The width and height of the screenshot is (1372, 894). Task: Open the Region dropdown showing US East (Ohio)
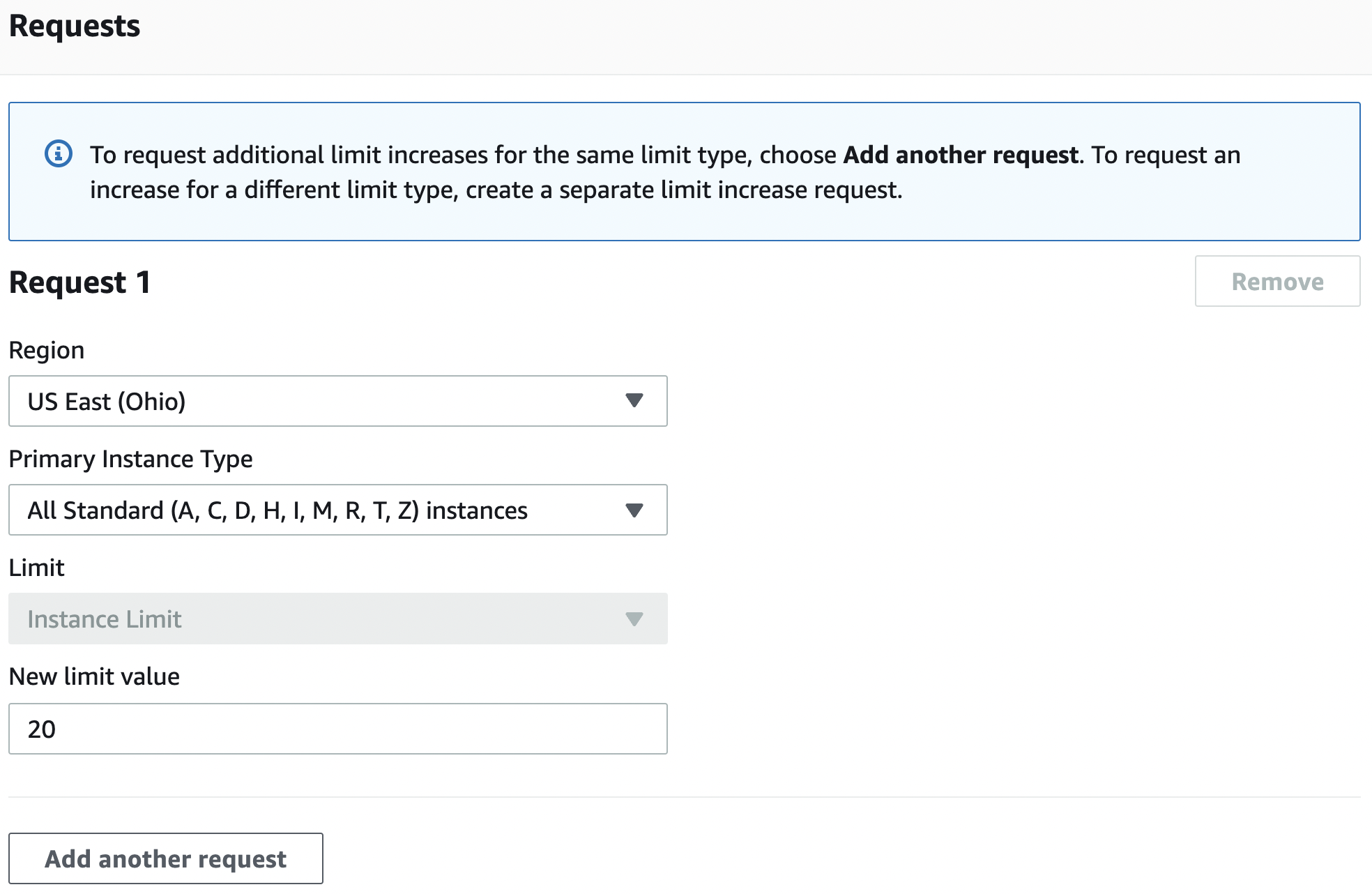pyautogui.click(x=337, y=401)
